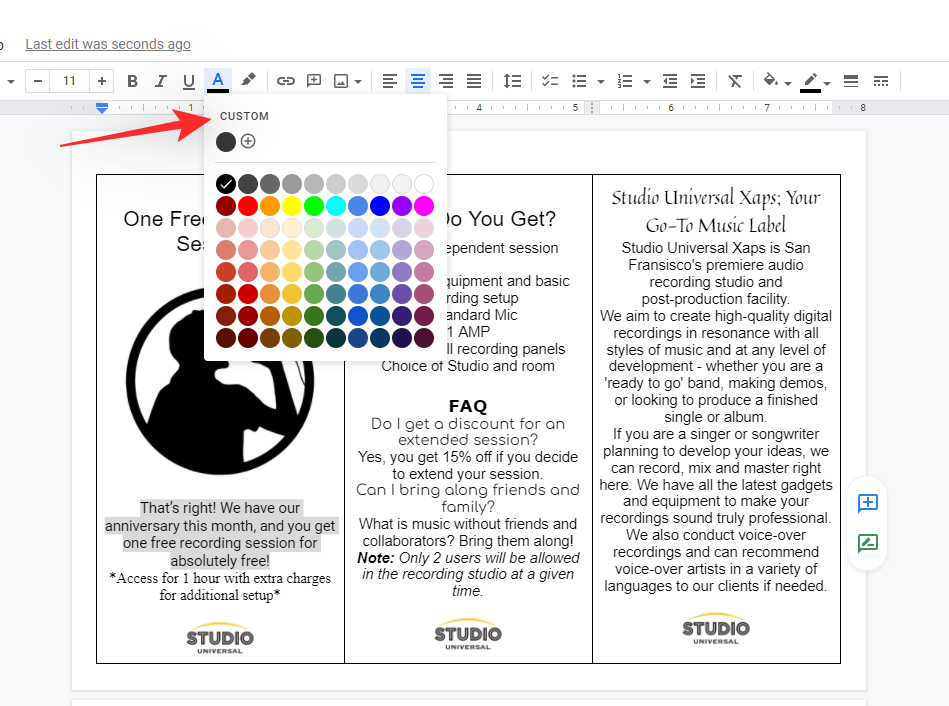Increase font size with plus button

point(101,81)
